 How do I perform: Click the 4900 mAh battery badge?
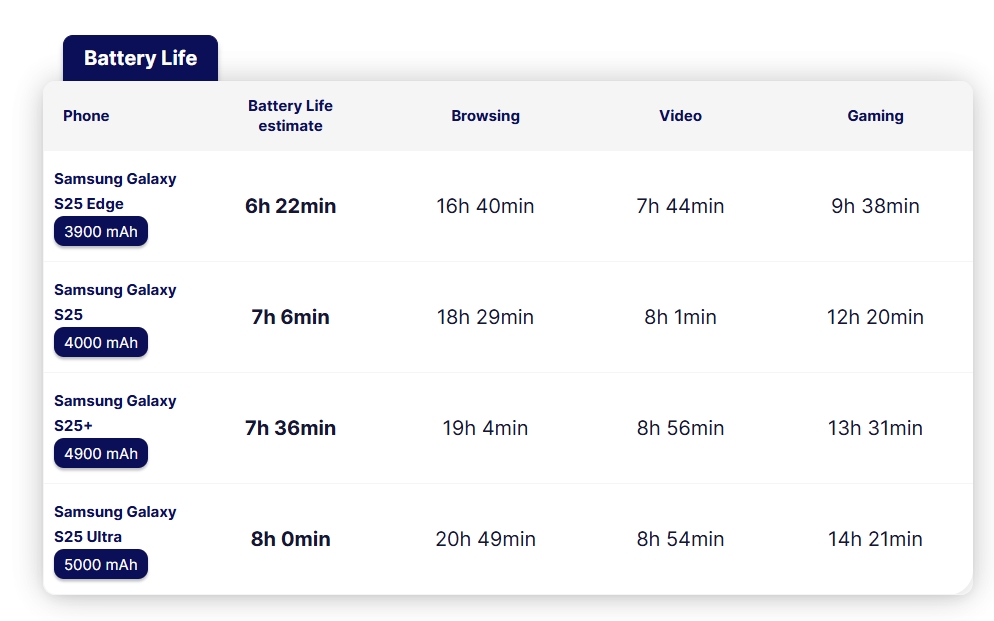pyautogui.click(x=101, y=453)
